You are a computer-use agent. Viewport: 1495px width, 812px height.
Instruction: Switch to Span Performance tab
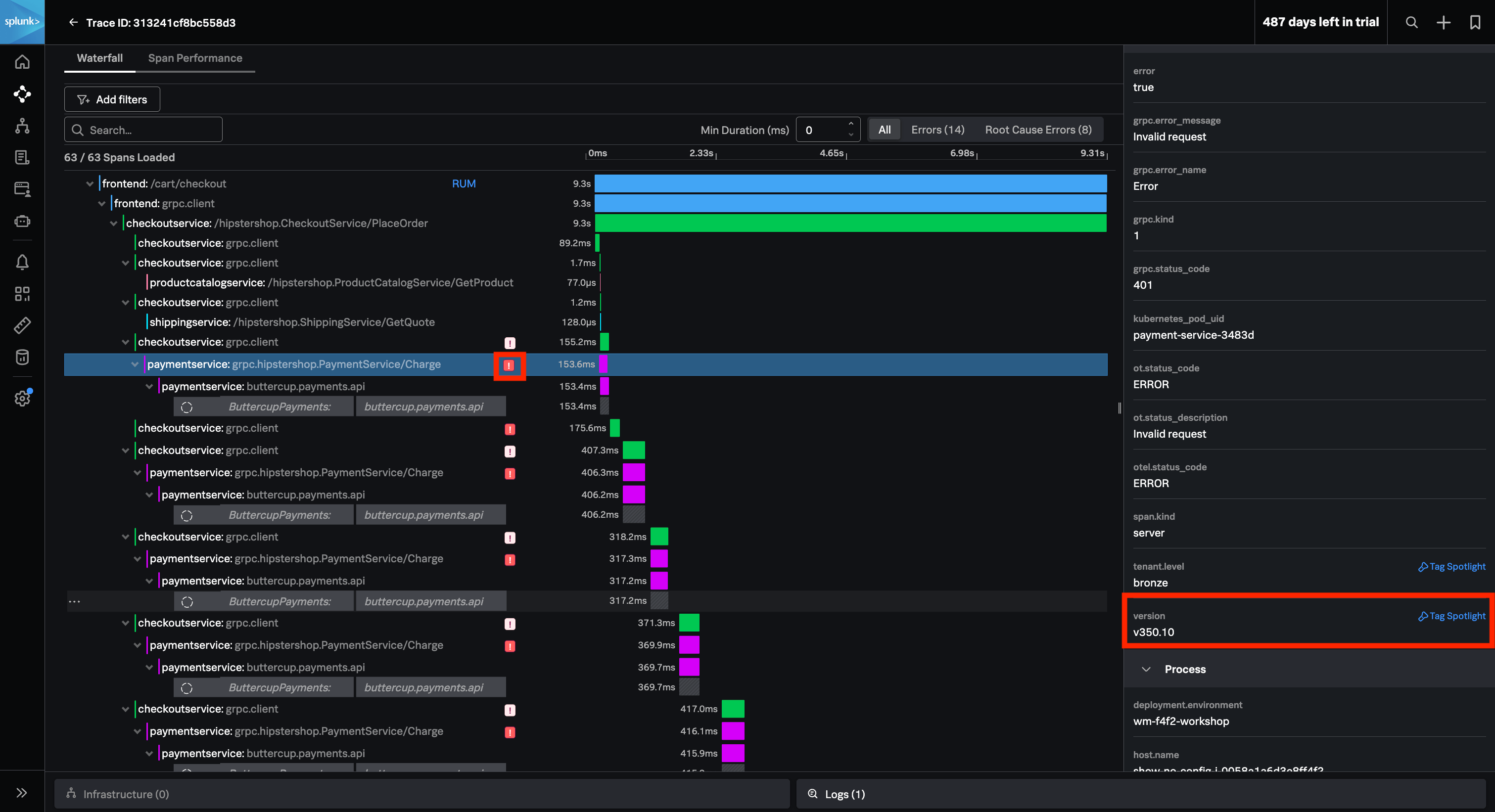[195, 58]
